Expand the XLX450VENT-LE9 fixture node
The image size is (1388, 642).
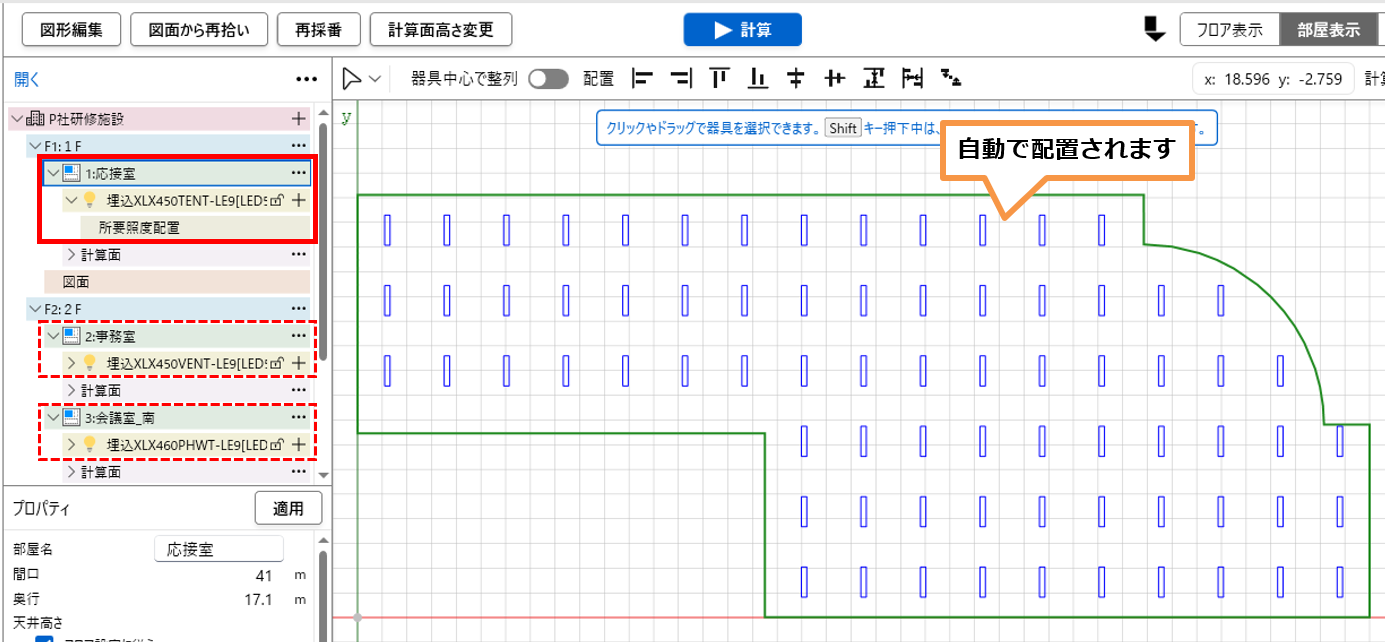point(71,362)
